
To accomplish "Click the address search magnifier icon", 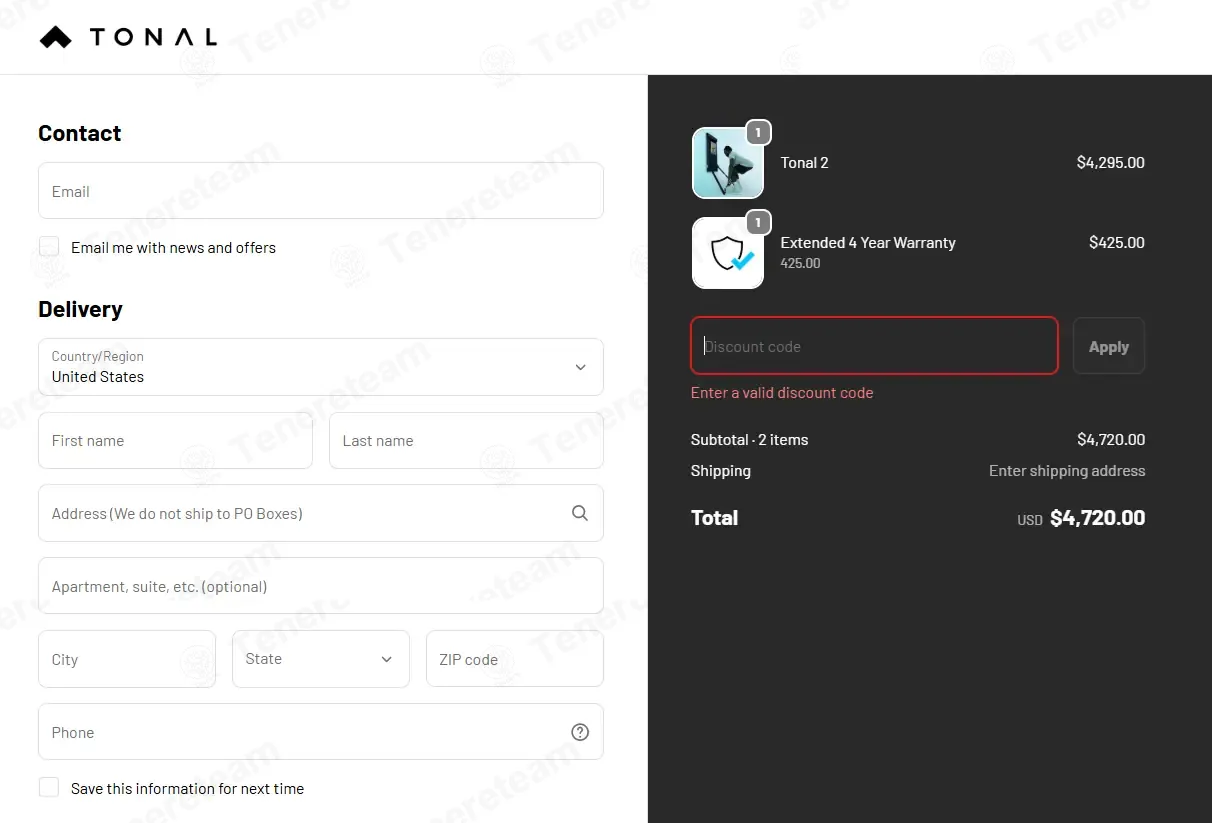I will tap(580, 513).
